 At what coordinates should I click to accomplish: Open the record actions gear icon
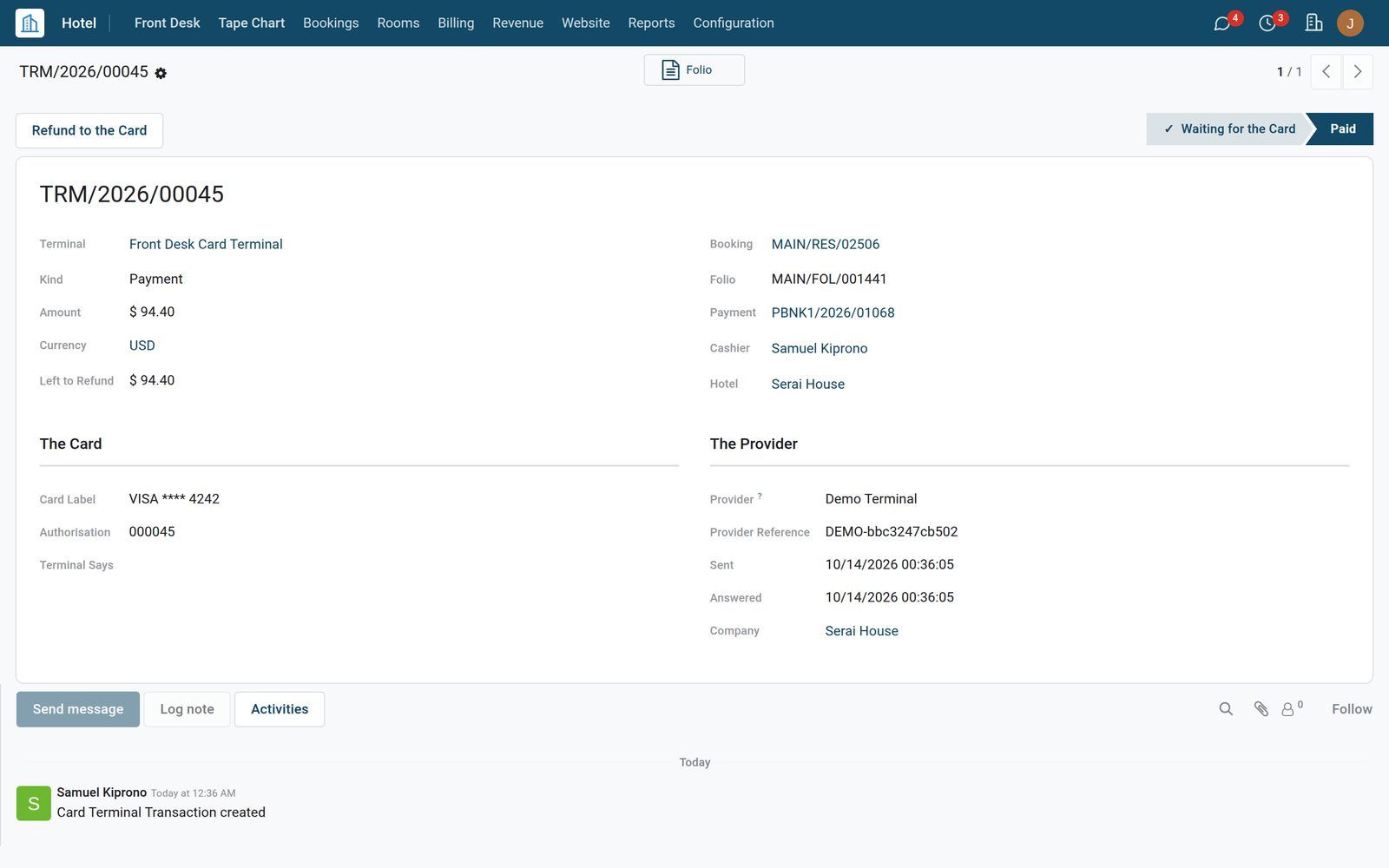click(x=161, y=74)
